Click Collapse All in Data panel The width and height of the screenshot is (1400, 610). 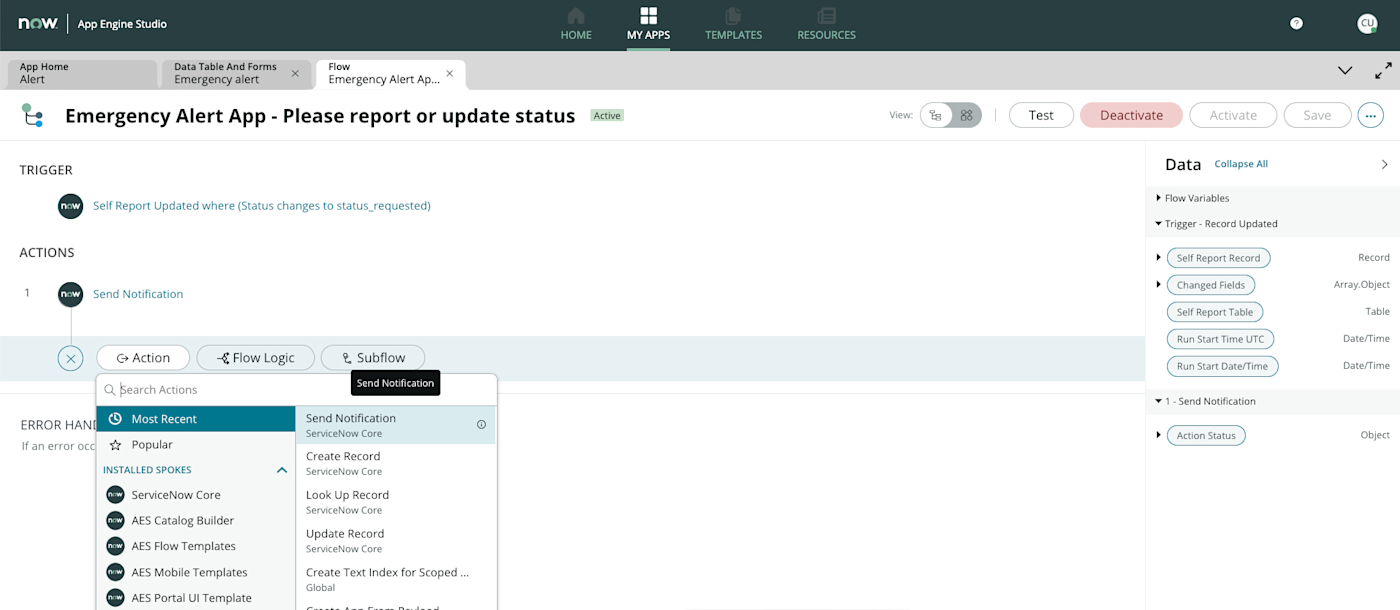click(1241, 164)
